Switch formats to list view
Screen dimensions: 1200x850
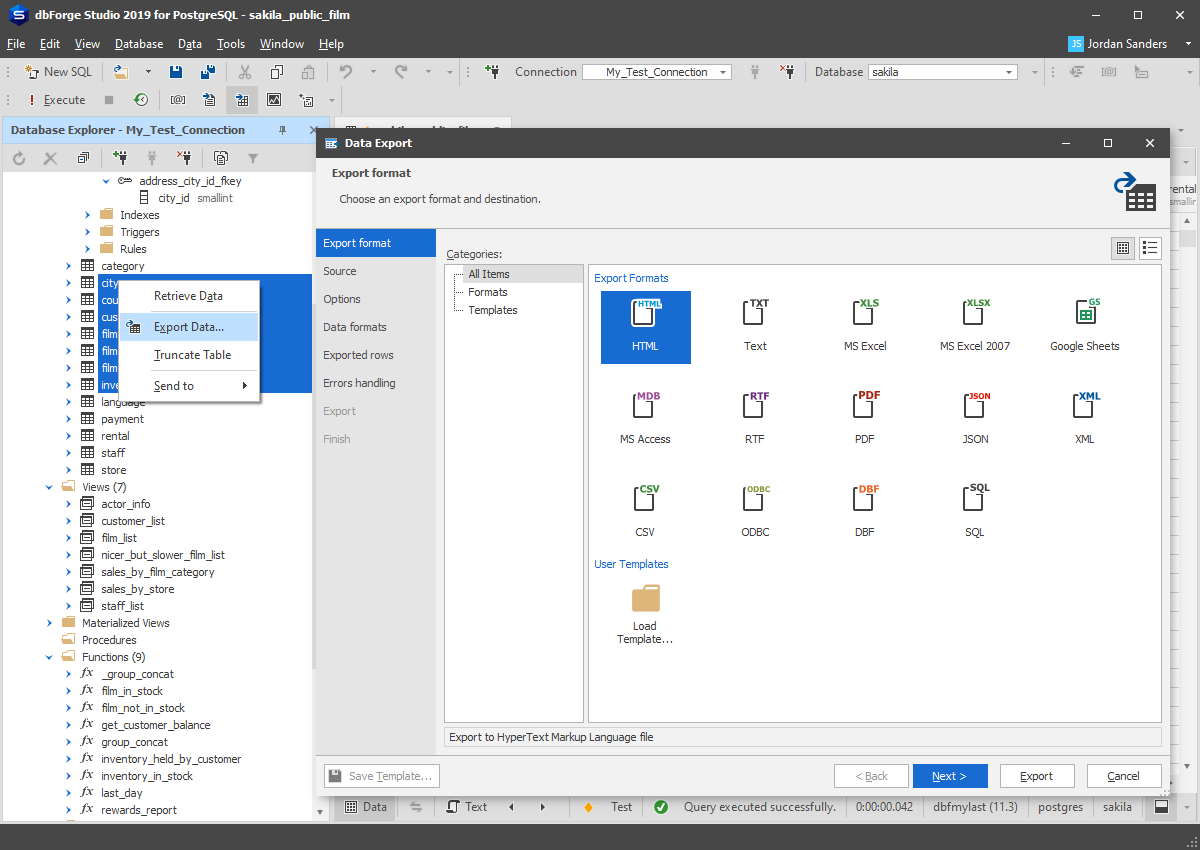[1149, 248]
